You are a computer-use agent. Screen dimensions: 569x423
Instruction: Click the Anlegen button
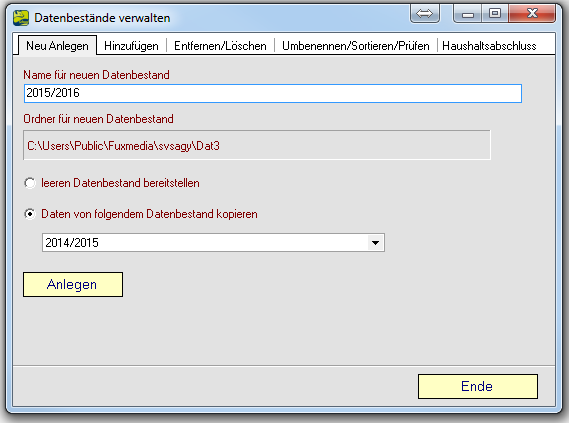(x=73, y=284)
